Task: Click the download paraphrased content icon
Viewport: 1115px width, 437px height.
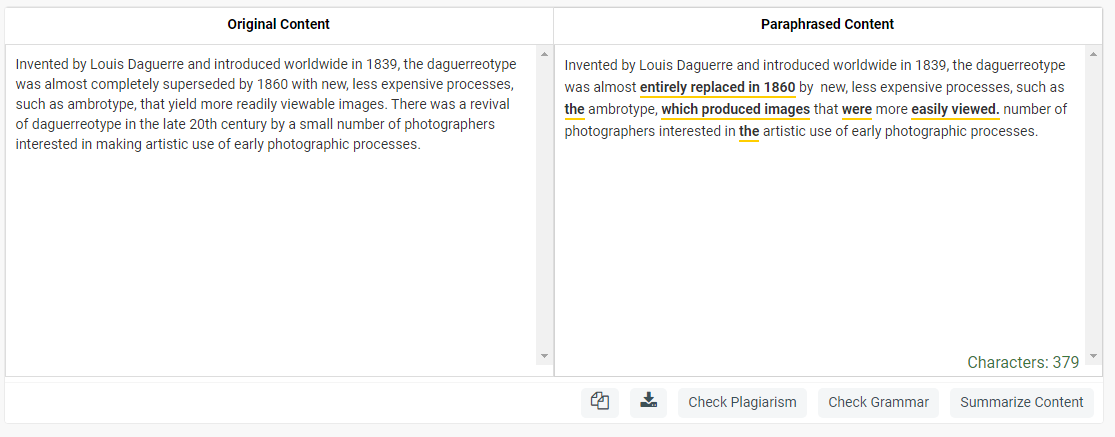Action: point(649,402)
